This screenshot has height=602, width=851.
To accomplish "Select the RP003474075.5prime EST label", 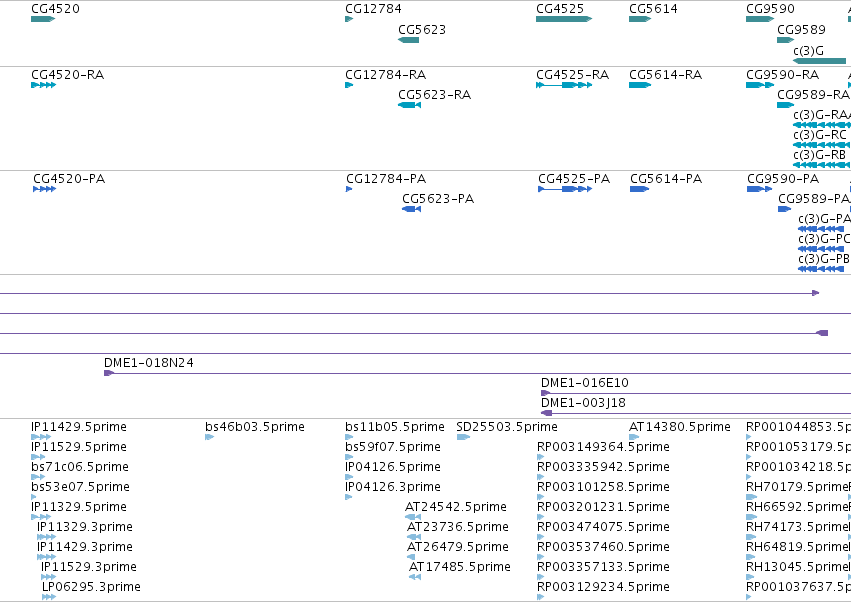I will click(603, 527).
